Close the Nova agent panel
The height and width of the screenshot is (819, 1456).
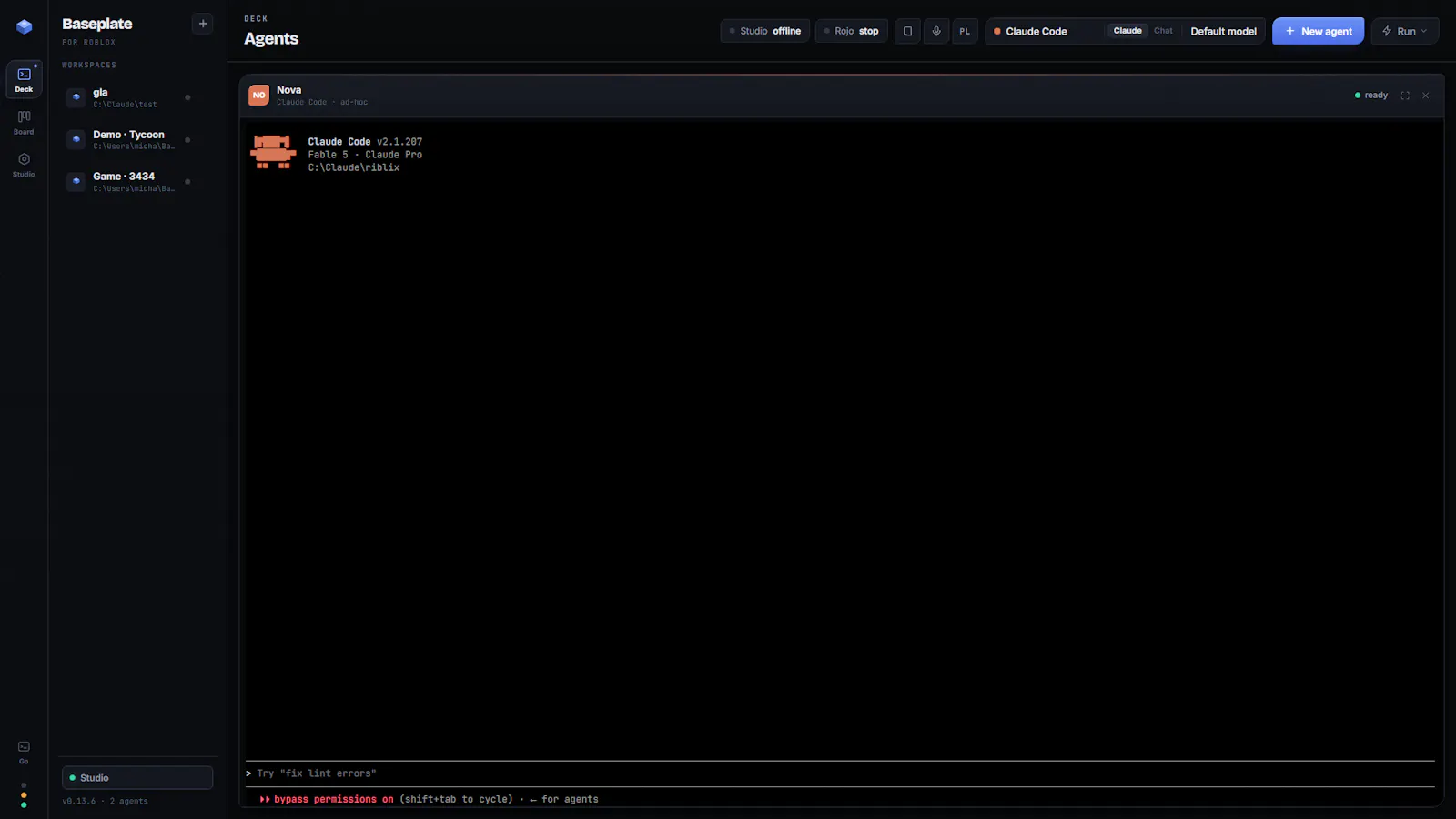click(x=1426, y=96)
